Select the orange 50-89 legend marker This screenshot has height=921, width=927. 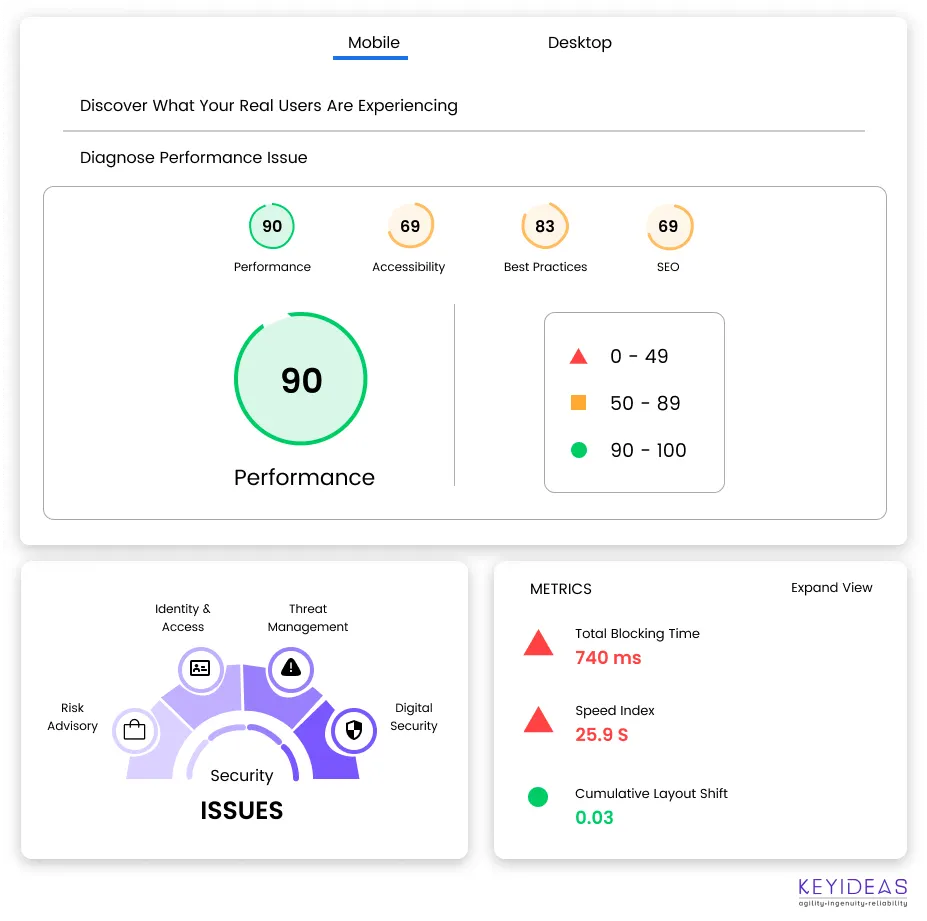pyautogui.click(x=578, y=402)
